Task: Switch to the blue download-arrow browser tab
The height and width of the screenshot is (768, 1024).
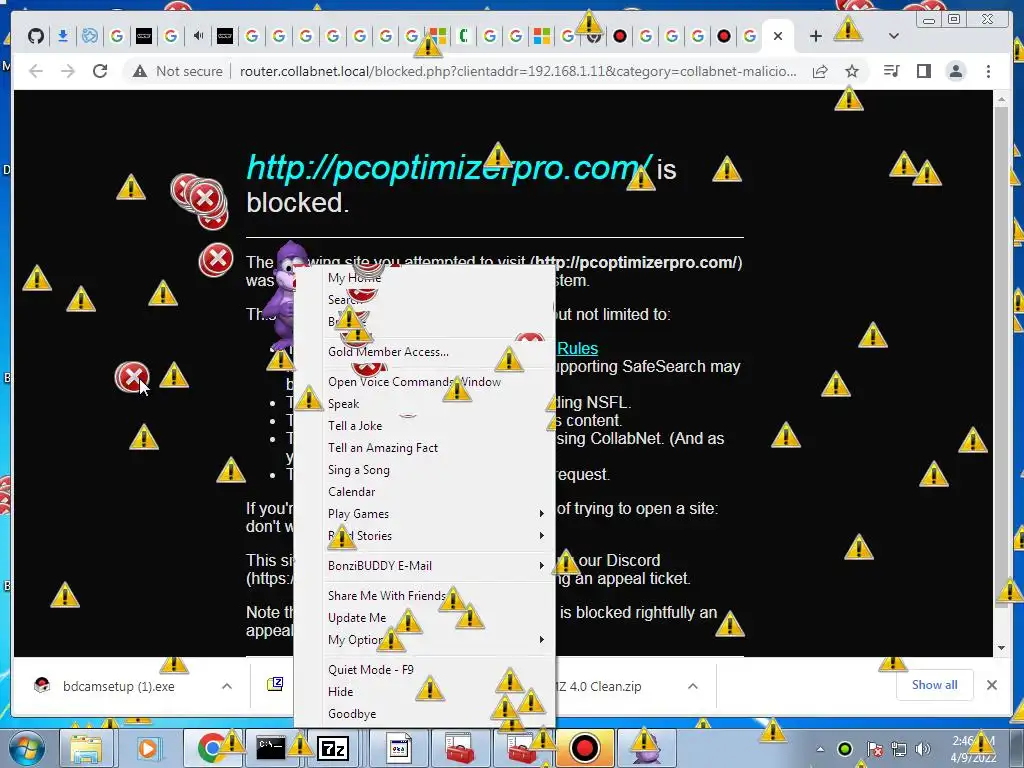Action: pos(63,37)
